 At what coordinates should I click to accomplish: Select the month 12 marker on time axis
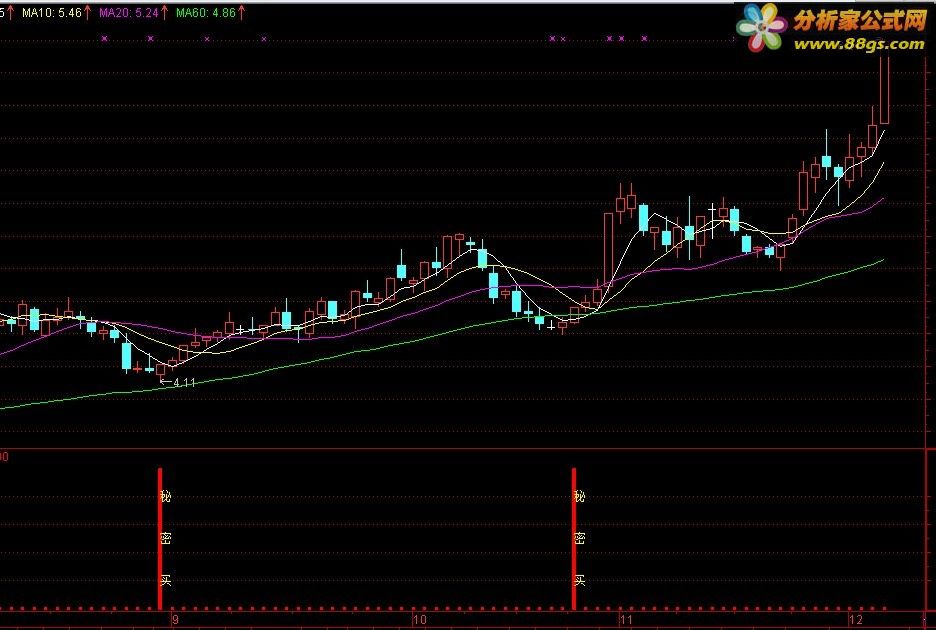pyautogui.click(x=856, y=619)
